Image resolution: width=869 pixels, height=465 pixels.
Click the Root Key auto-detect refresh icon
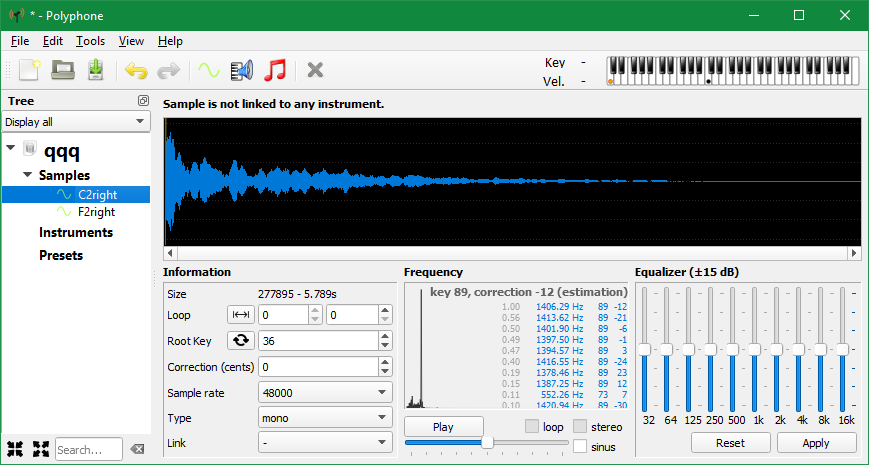point(241,341)
